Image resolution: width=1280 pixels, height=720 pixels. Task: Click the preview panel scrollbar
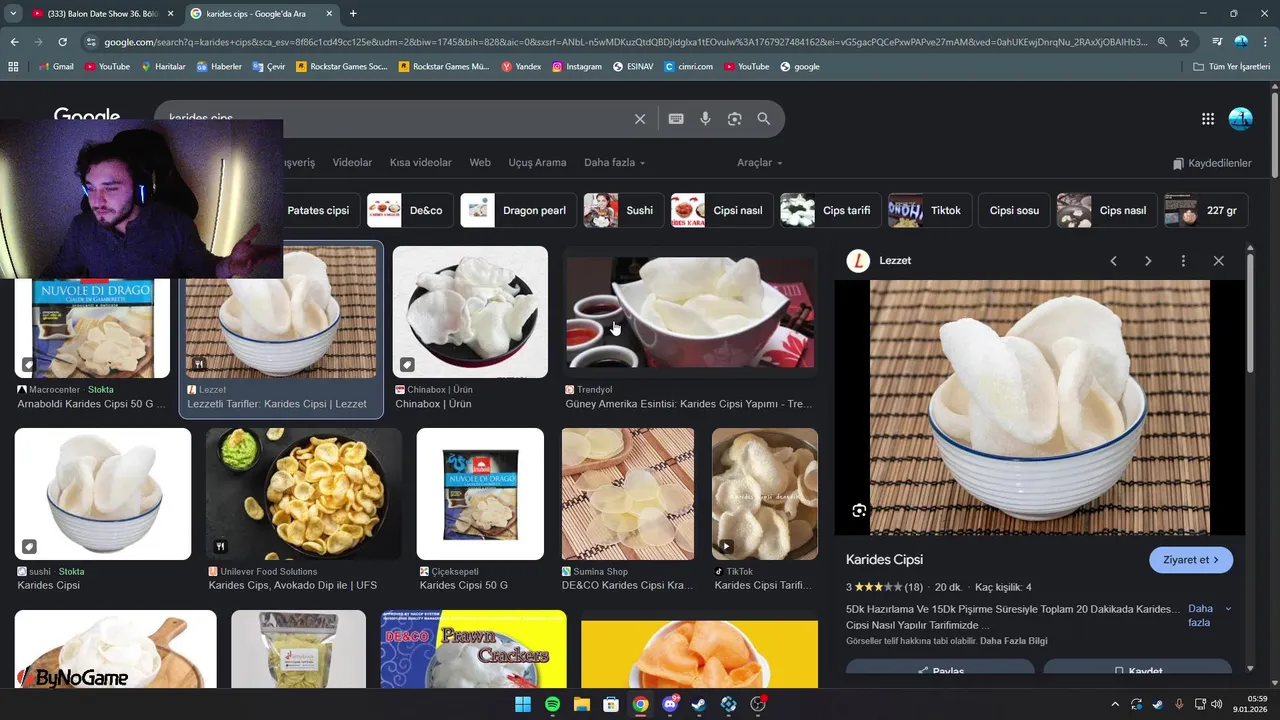tap(1250, 311)
